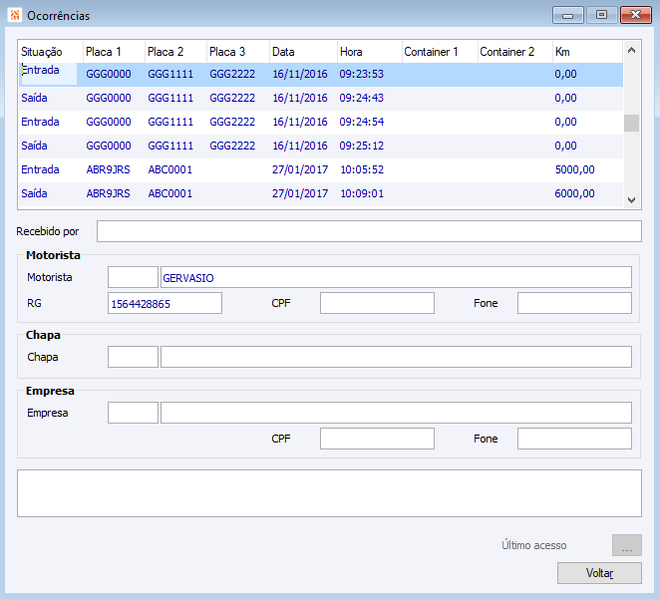This screenshot has height=599, width=660.
Task: Click the Situação column header
Action: [51, 52]
